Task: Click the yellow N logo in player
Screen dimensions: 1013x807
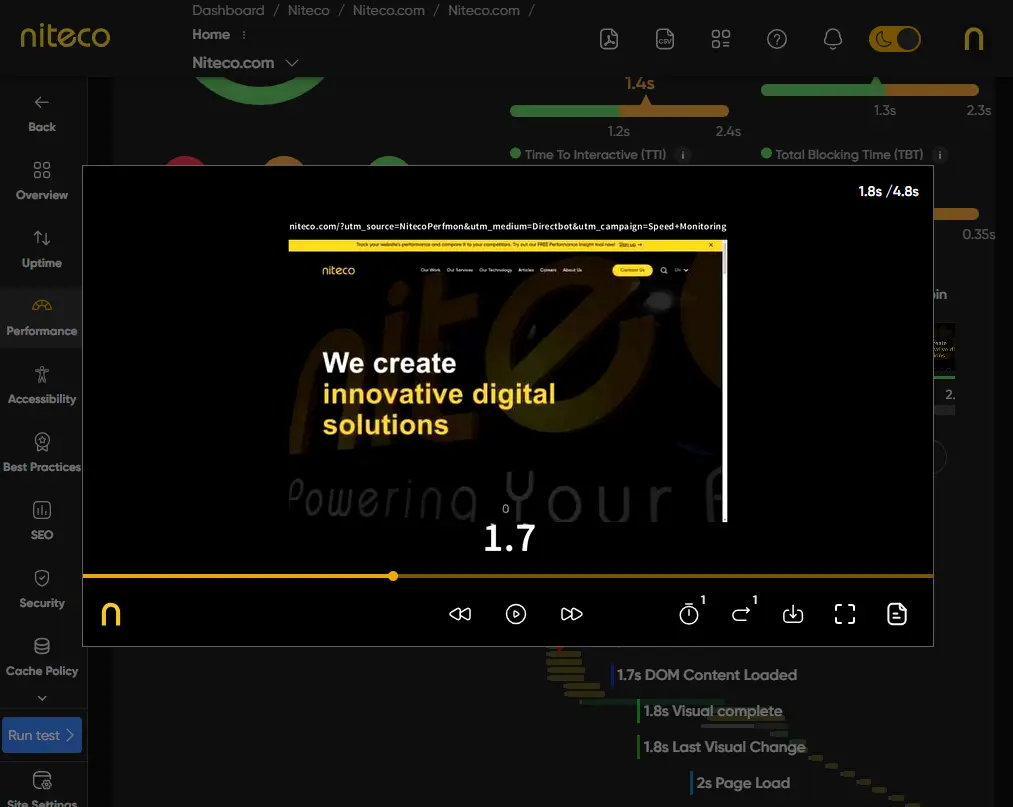Action: tap(111, 614)
